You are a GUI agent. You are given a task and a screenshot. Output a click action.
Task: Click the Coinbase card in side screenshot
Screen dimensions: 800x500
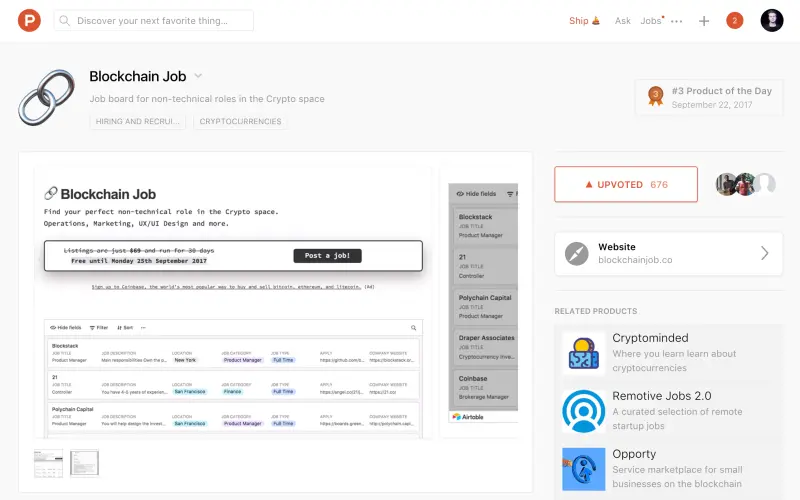[484, 388]
